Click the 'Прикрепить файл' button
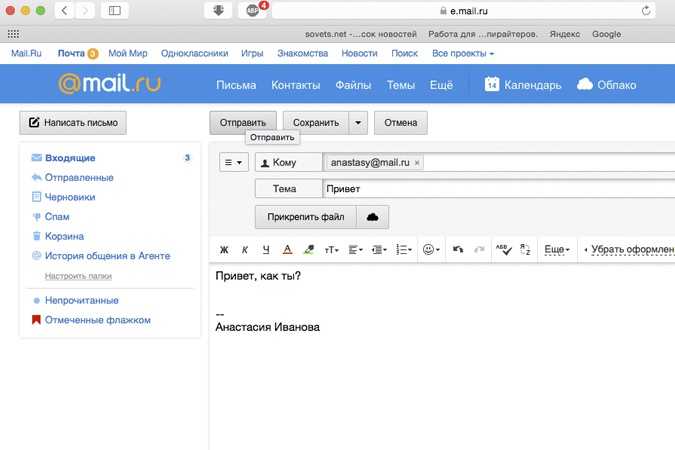Image resolution: width=675 pixels, height=450 pixels. [306, 217]
